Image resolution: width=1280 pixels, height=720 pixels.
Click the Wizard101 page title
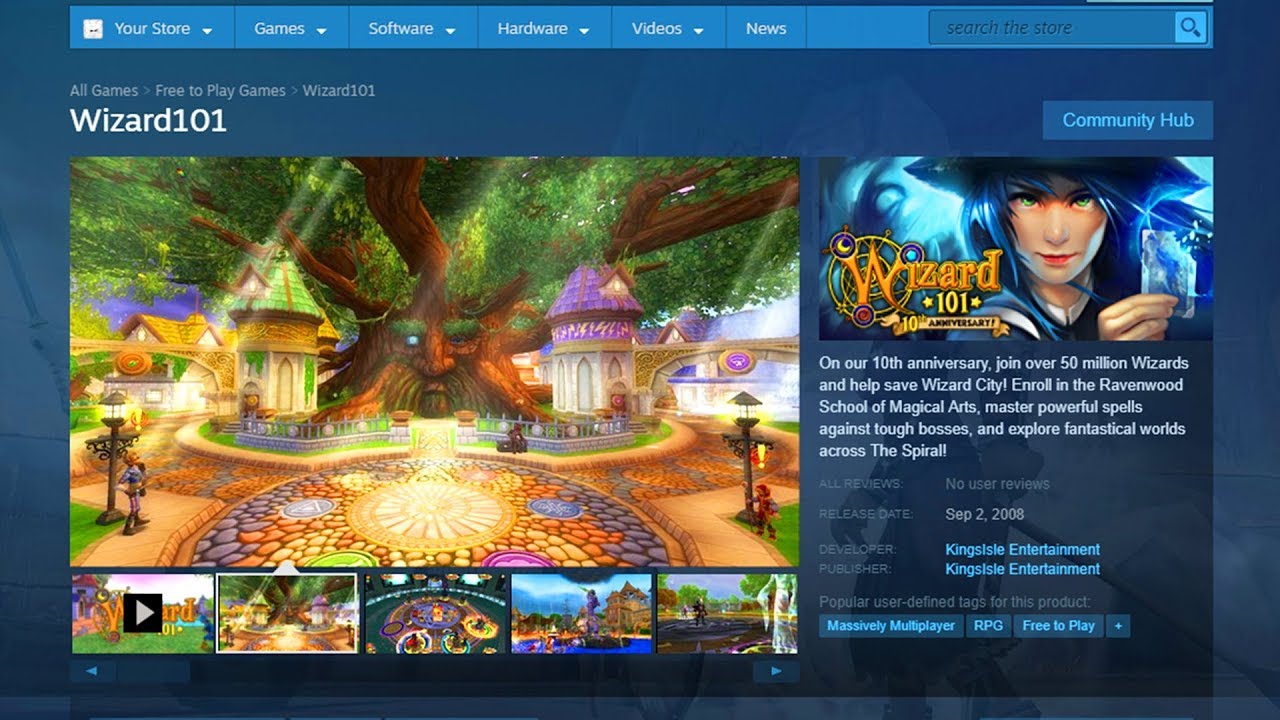[x=148, y=120]
